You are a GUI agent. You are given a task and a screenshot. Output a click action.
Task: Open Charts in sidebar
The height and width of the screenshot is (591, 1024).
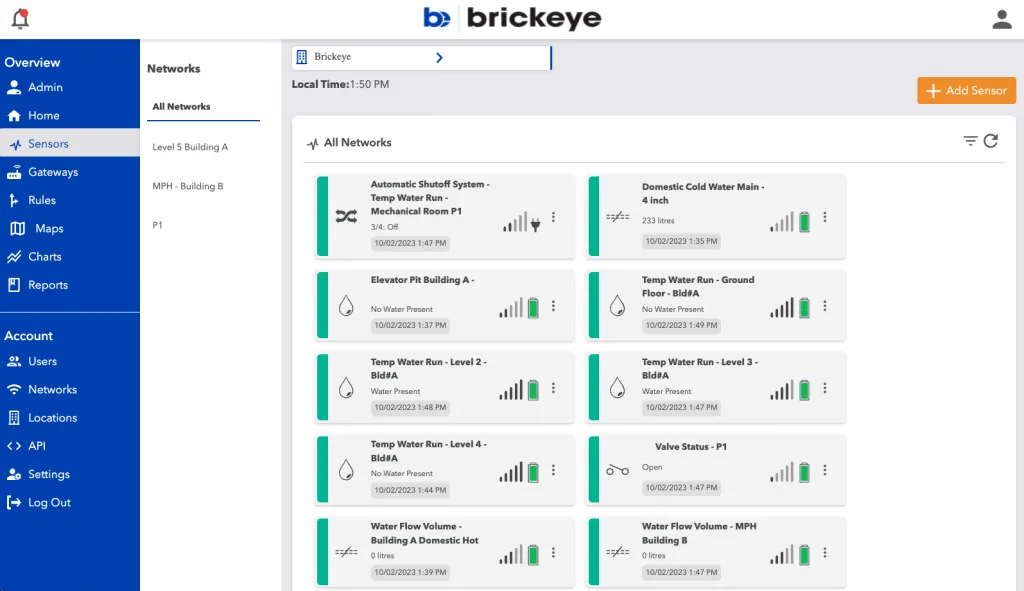(70, 257)
